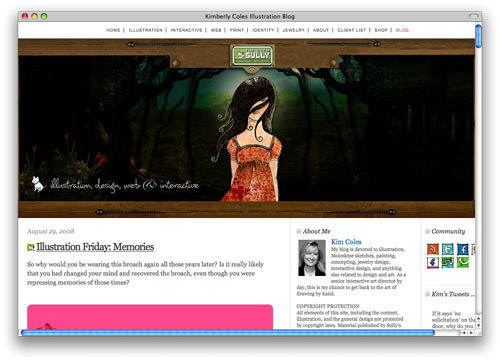Image resolution: width=500 pixels, height=361 pixels.
Task: Open the Jewelry nav item
Action: [x=293, y=30]
